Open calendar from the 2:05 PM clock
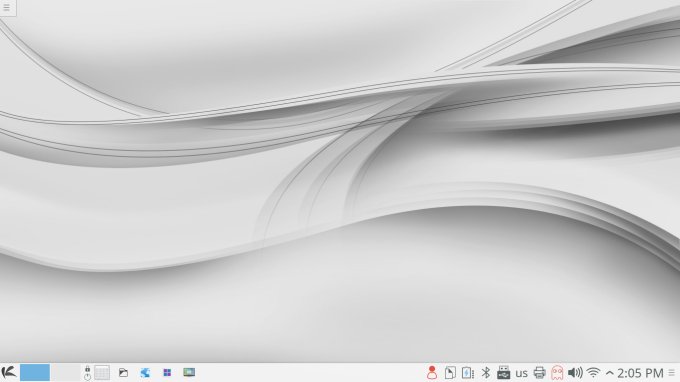The height and width of the screenshot is (382, 680). 640,373
